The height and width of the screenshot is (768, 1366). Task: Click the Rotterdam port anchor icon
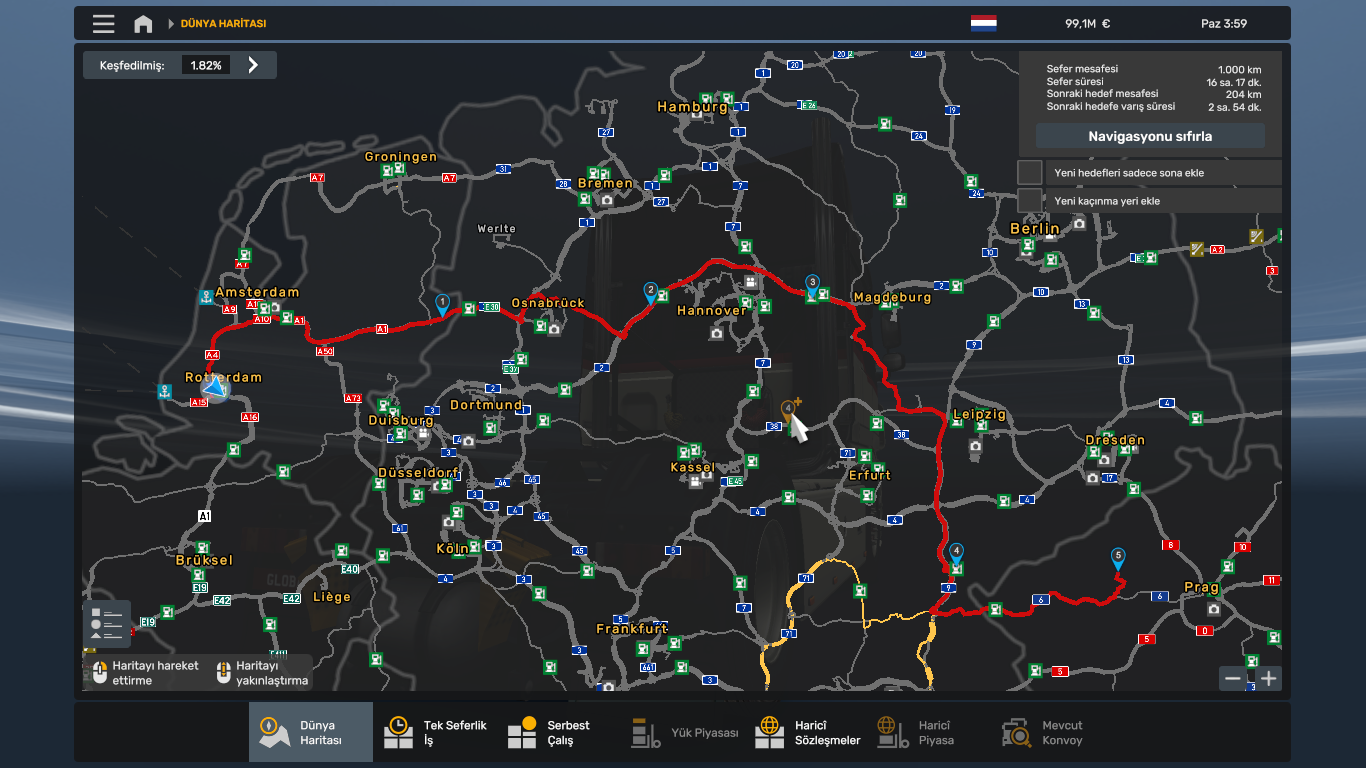(x=165, y=391)
